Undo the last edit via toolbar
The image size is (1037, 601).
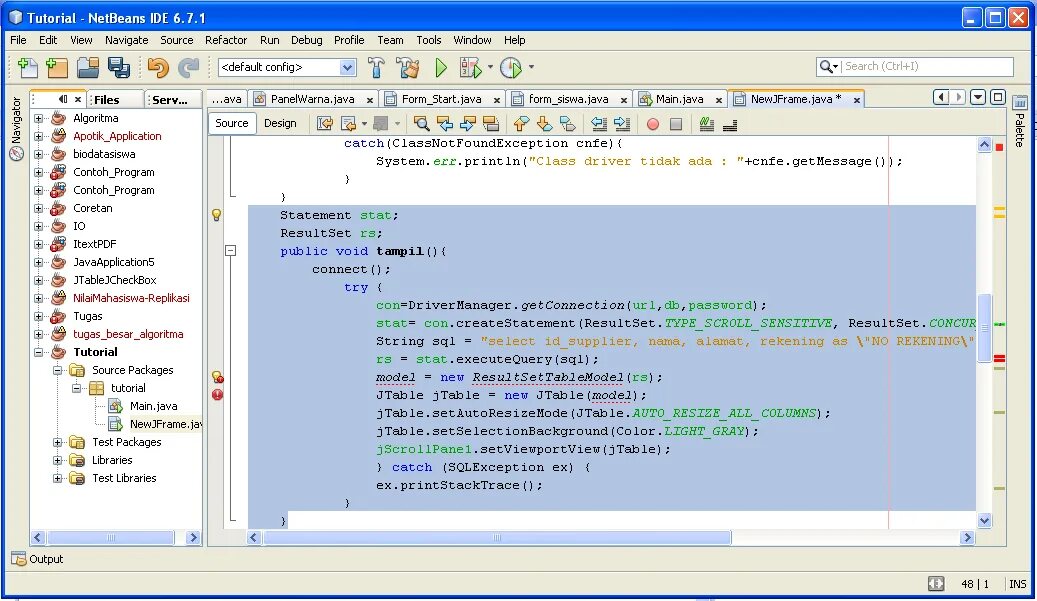pos(157,67)
